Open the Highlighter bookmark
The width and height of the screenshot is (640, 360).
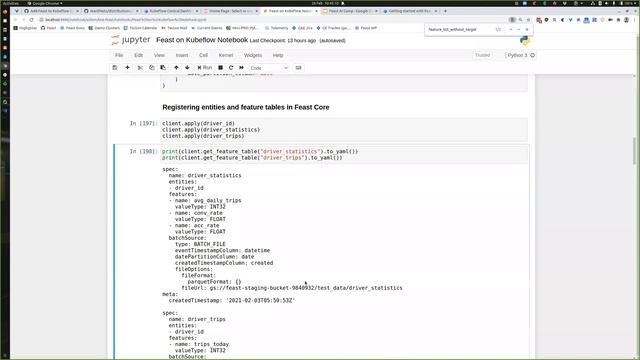[25, 28]
